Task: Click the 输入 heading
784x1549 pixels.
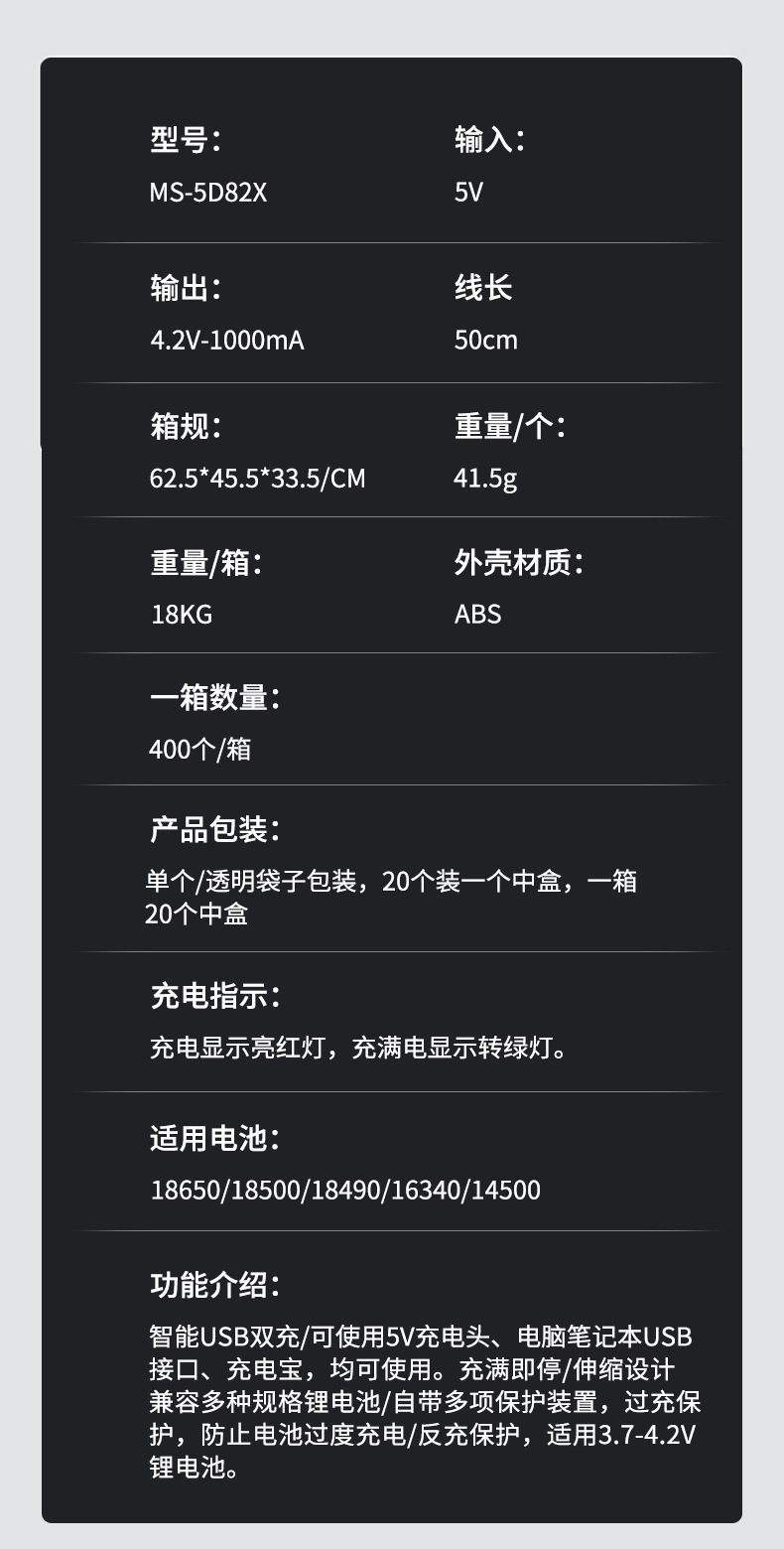Action: (489, 140)
